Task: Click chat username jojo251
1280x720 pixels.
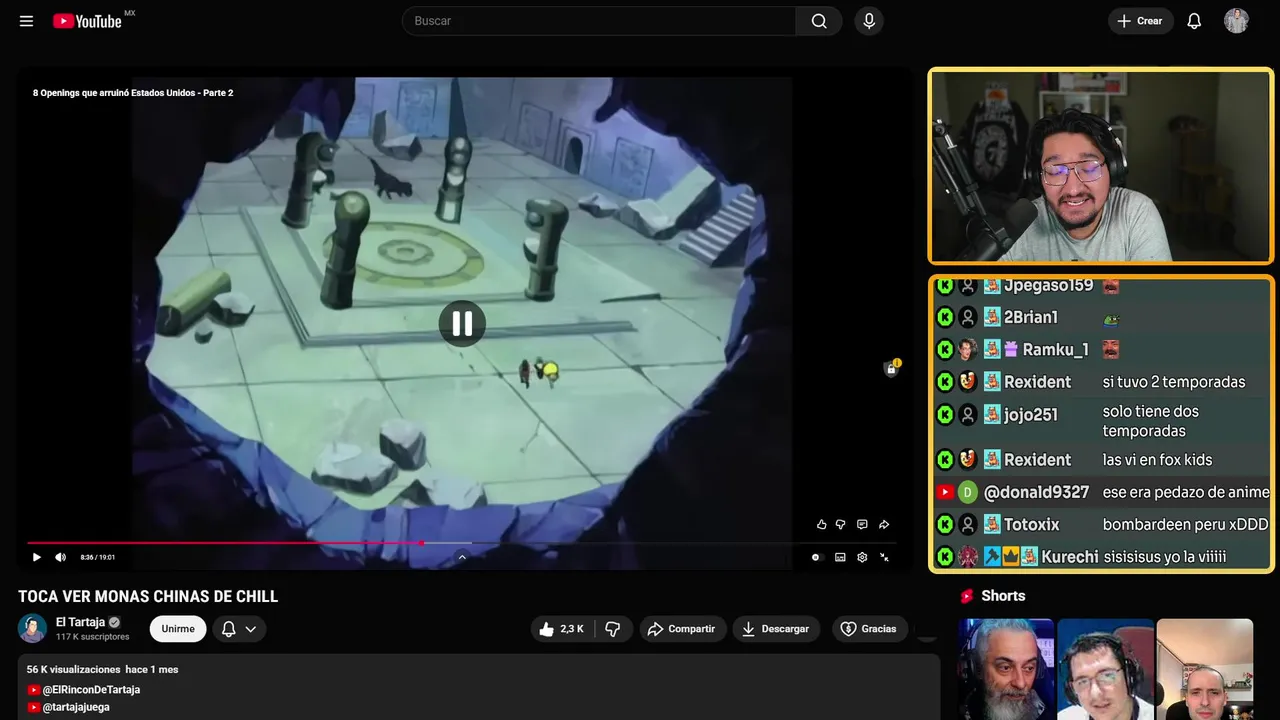Action: tap(1031, 415)
